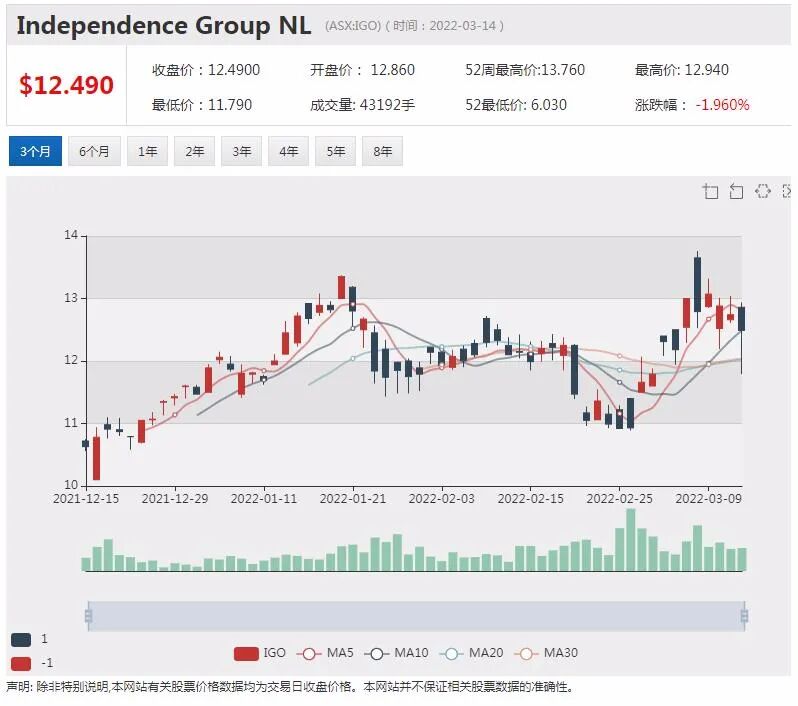The height and width of the screenshot is (706, 798).
Task: Click the first candlestick at 2021-12-15
Action: click(x=86, y=444)
